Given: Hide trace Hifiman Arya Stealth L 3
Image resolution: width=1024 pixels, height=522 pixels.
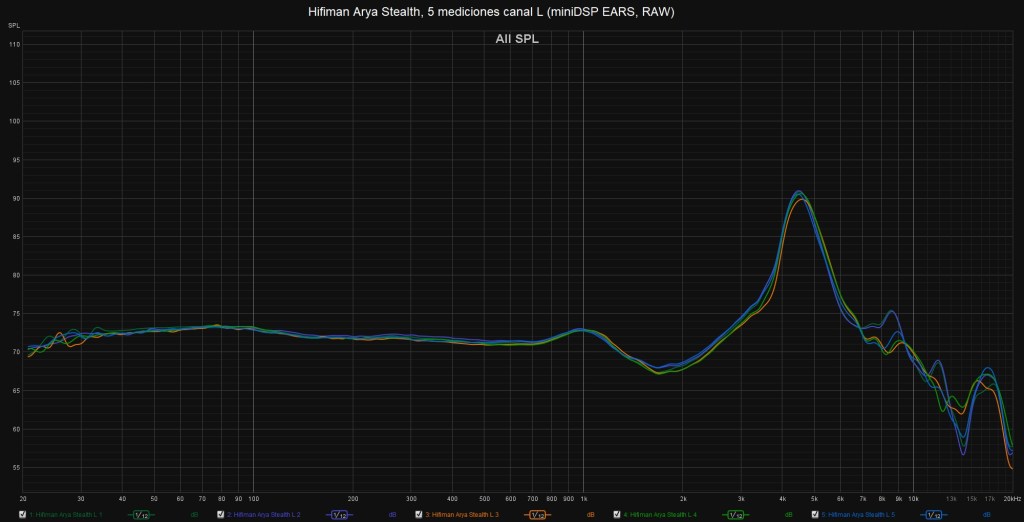Looking at the screenshot, I should pyautogui.click(x=418, y=515).
